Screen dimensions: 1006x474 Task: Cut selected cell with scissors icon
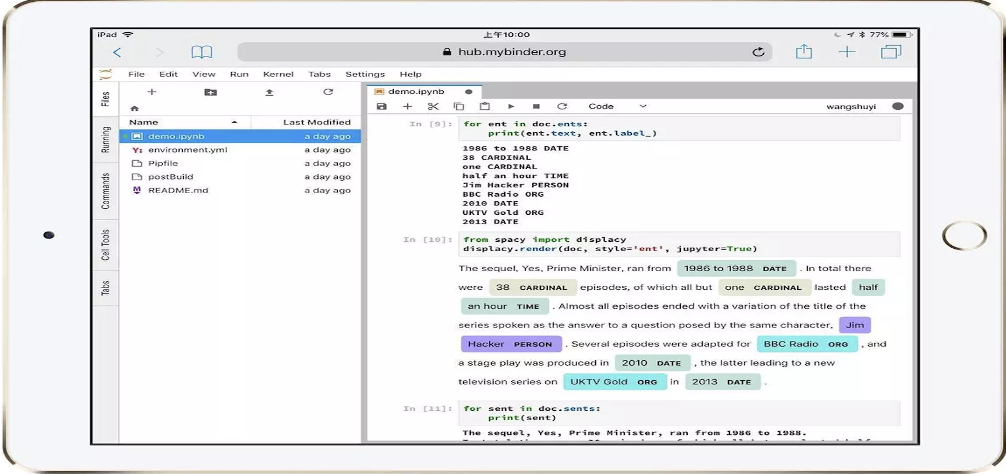433,106
